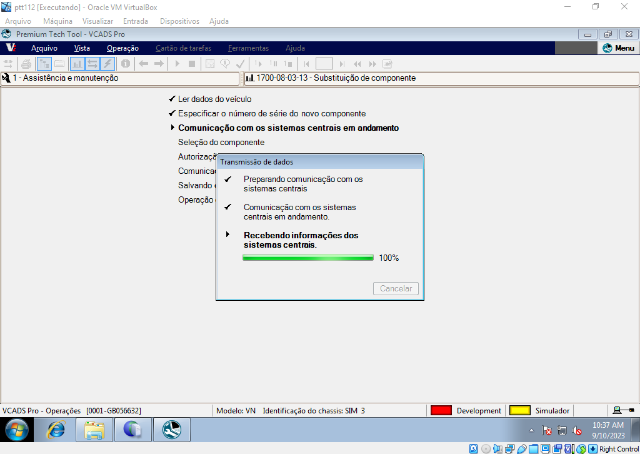Click the swap arrows icon in the toolbar
The image size is (640, 454).
pyautogui.click(x=8, y=64)
